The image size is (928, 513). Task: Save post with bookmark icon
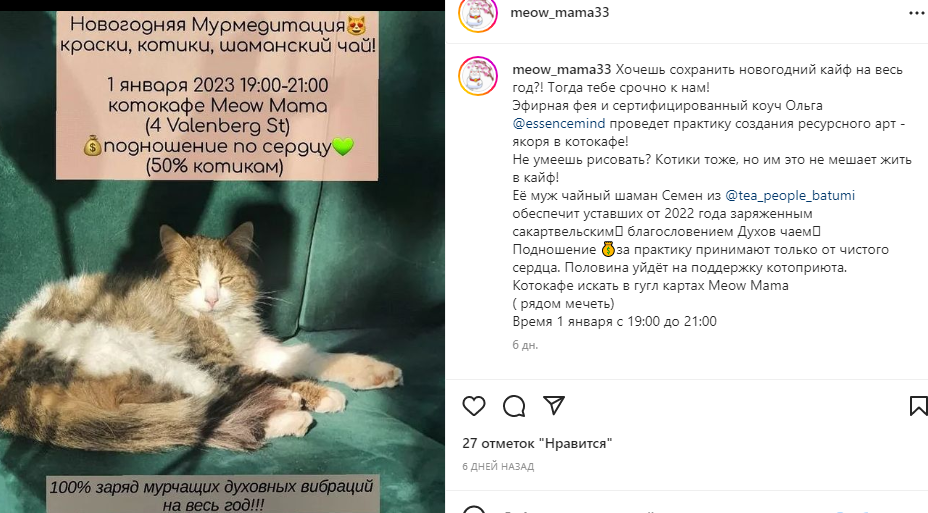[918, 406]
